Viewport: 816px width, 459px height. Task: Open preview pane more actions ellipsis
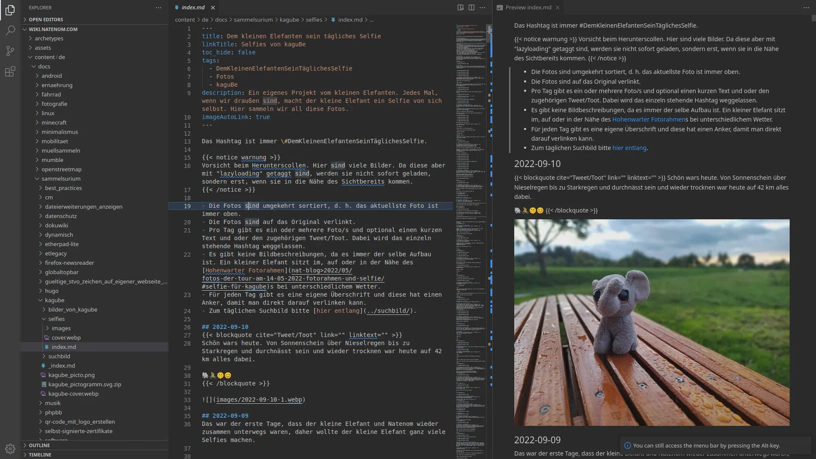tap(806, 8)
